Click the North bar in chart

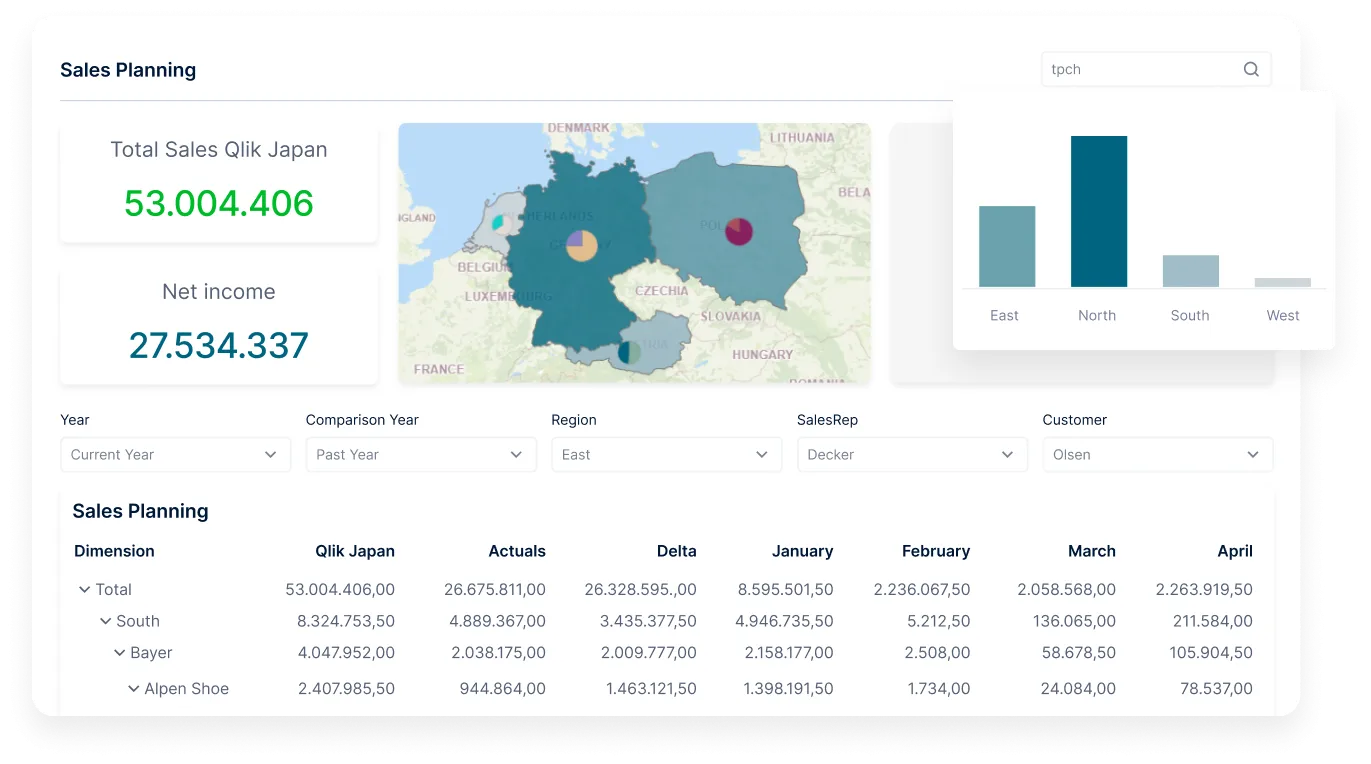pyautogui.click(x=1099, y=212)
